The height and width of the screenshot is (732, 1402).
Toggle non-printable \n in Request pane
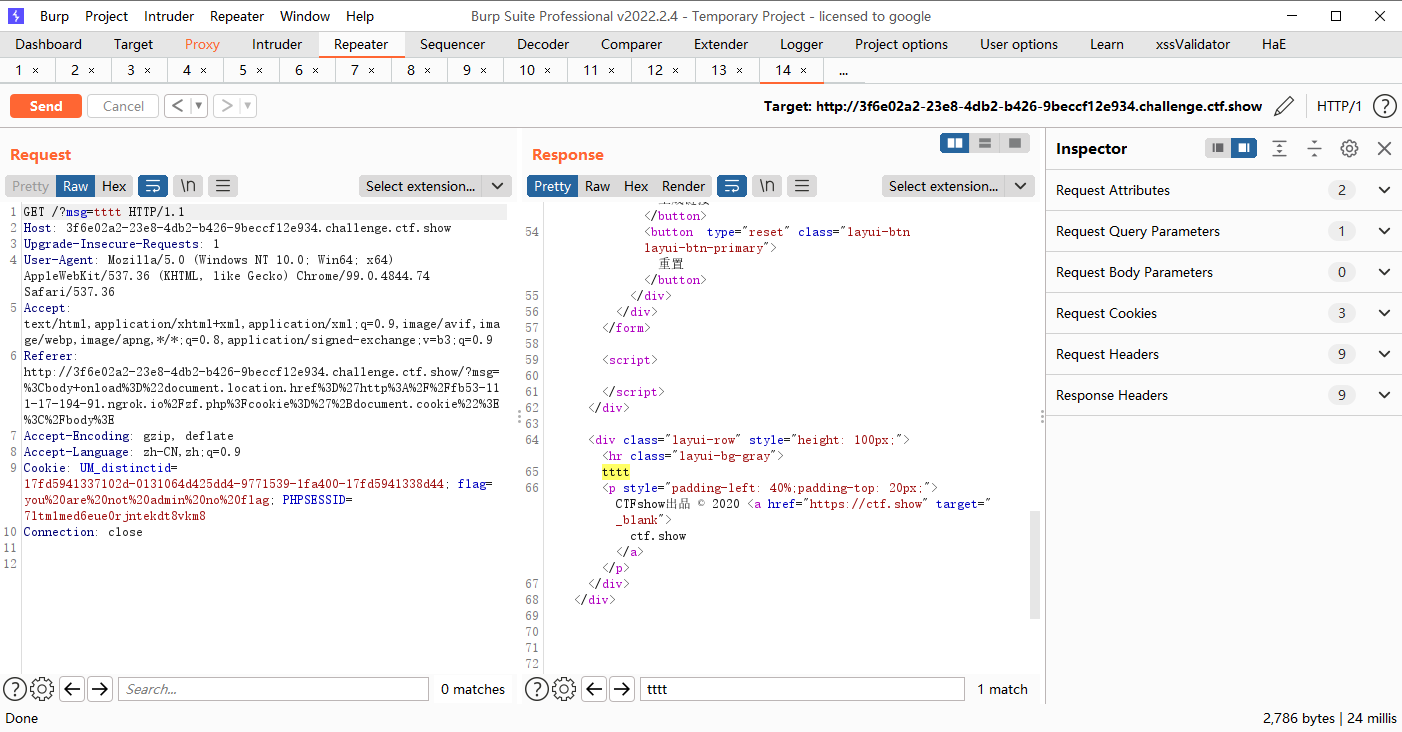pyautogui.click(x=188, y=186)
